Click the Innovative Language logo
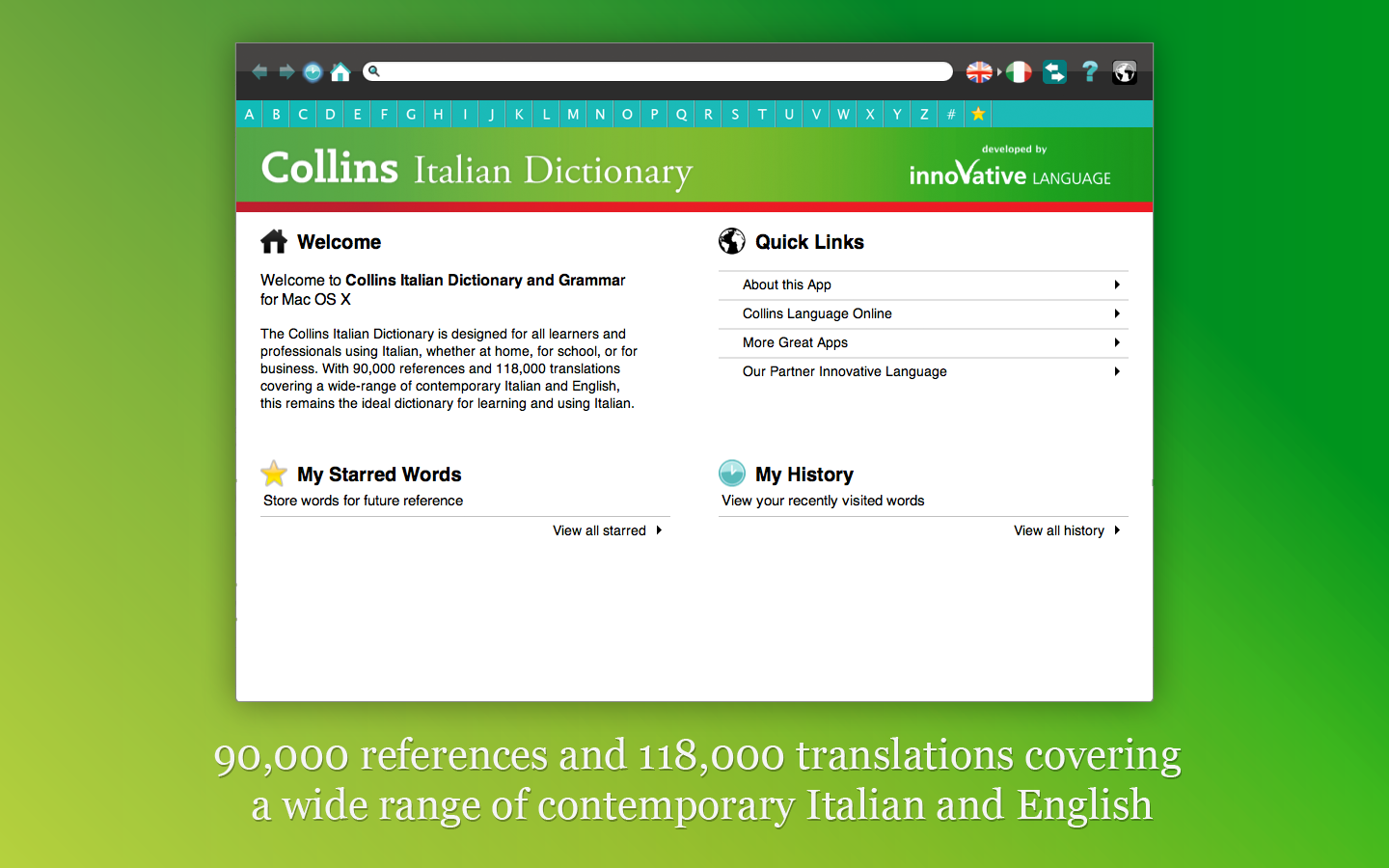Viewport: 1389px width, 868px height. (1010, 166)
